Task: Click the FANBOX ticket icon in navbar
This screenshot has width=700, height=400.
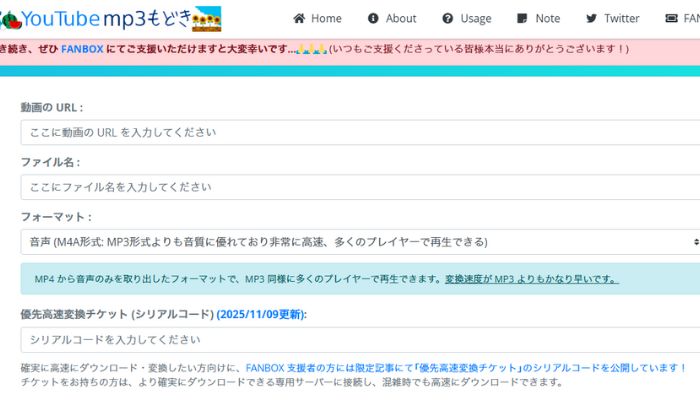Action: pos(671,18)
